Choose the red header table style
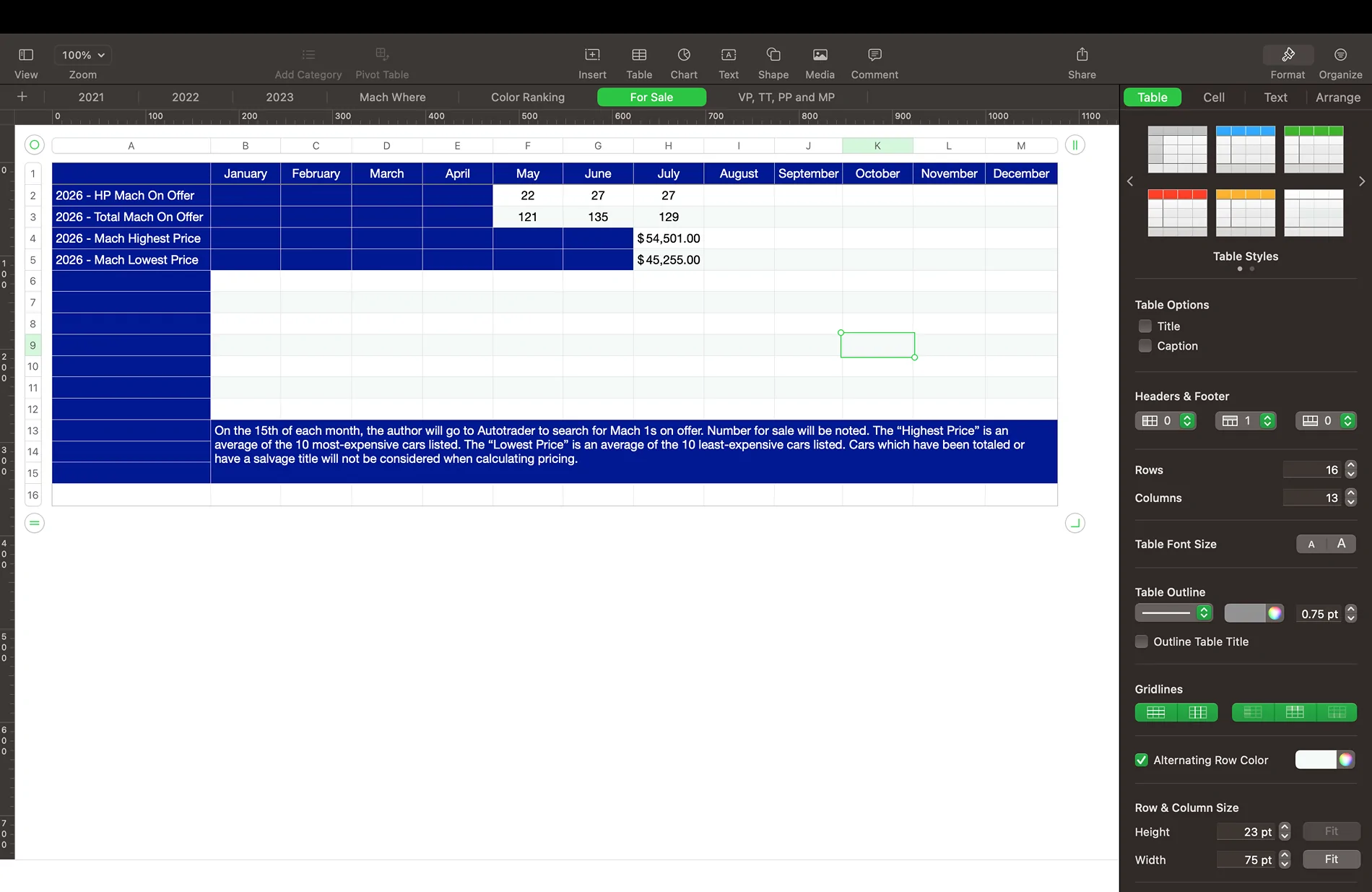The image size is (1372, 892). (x=1178, y=213)
